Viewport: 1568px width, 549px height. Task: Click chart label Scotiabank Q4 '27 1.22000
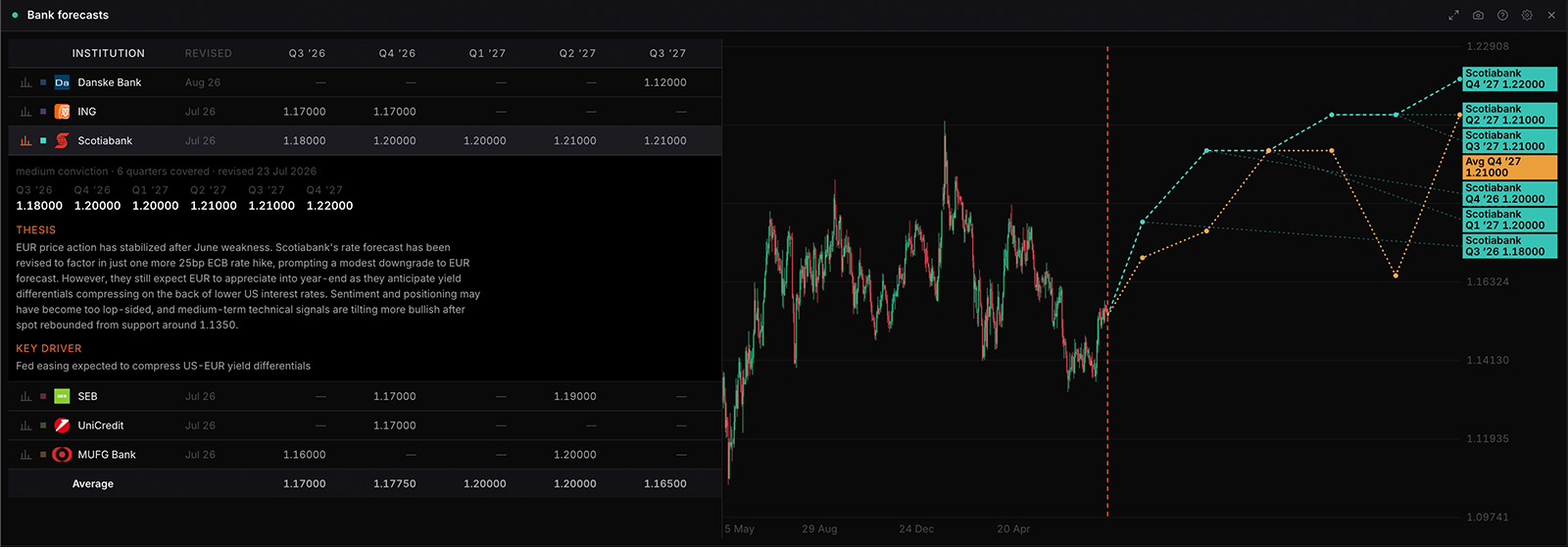pos(1509,79)
